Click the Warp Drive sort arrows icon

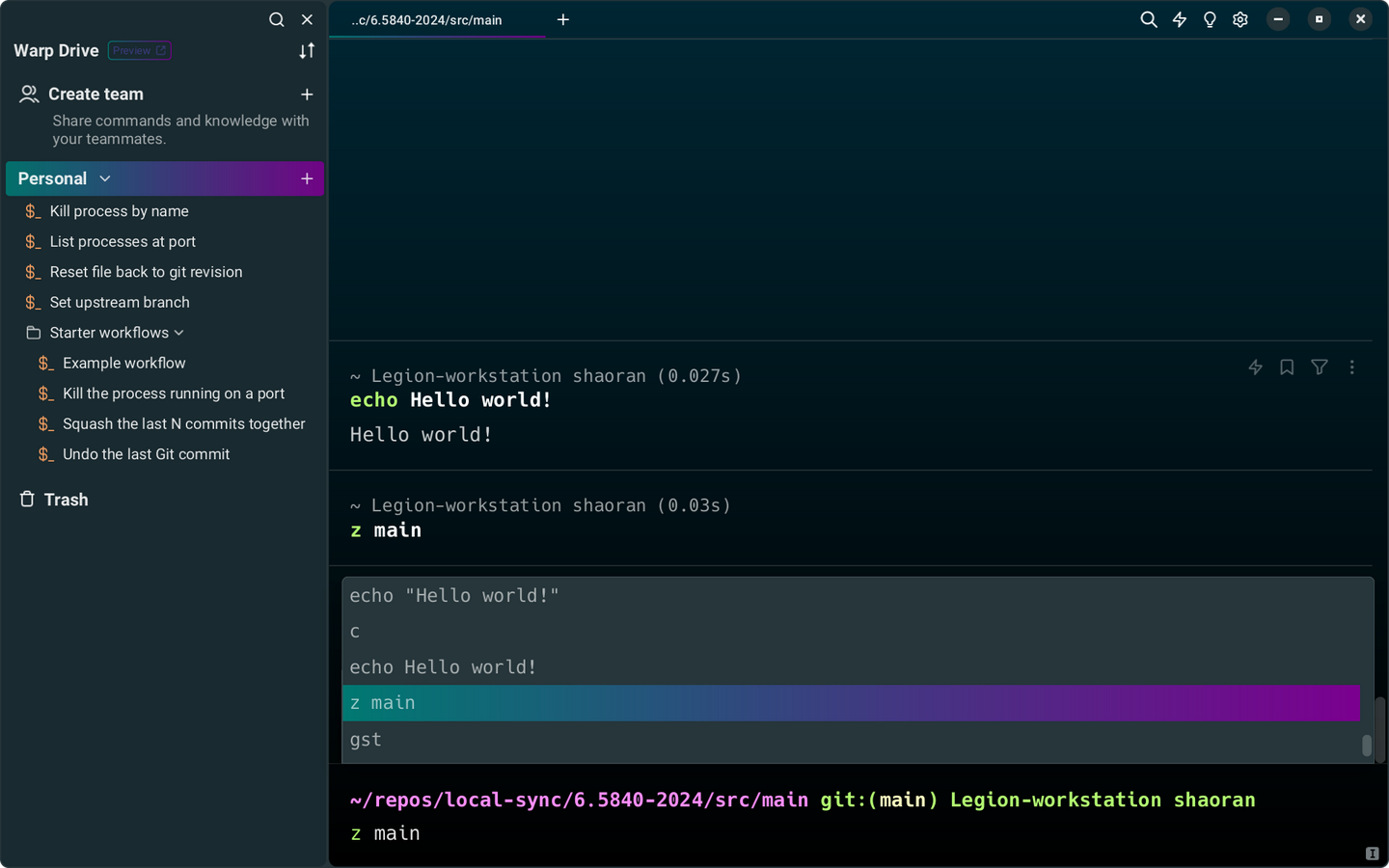point(307,51)
